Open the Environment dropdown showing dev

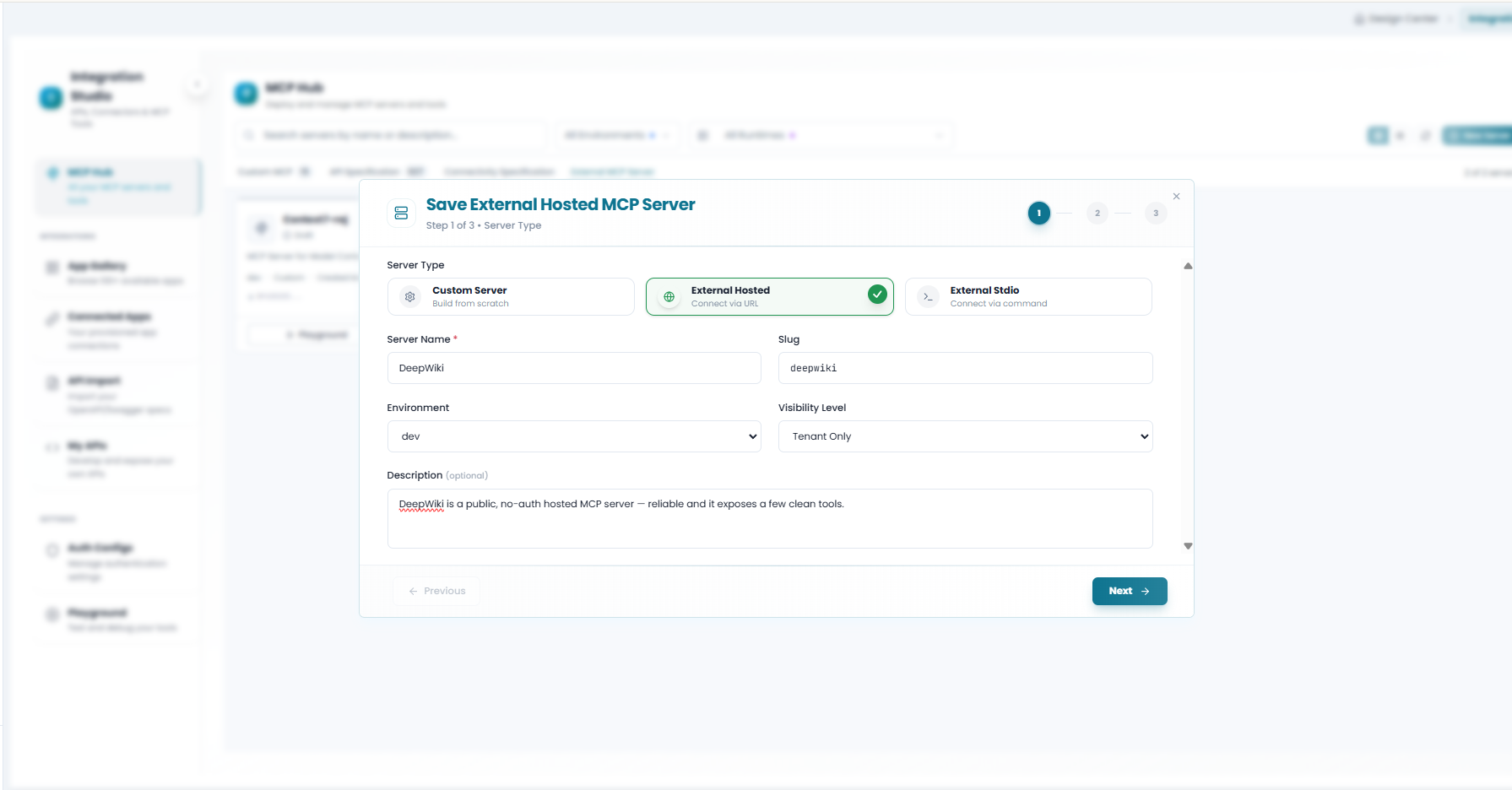[574, 436]
